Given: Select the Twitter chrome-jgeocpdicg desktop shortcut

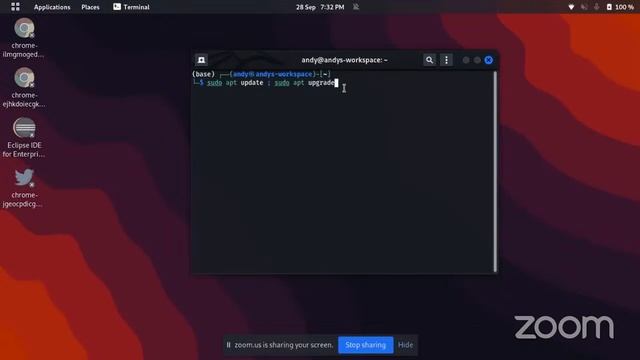Looking at the screenshot, I should [x=24, y=188].
